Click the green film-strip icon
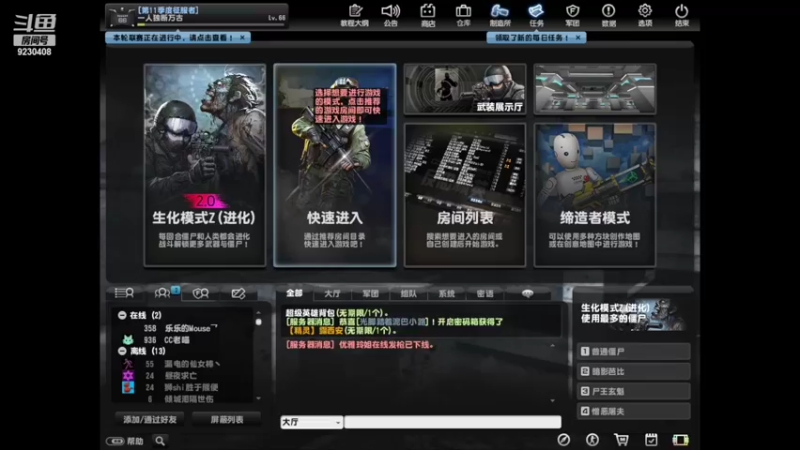 [x=680, y=440]
